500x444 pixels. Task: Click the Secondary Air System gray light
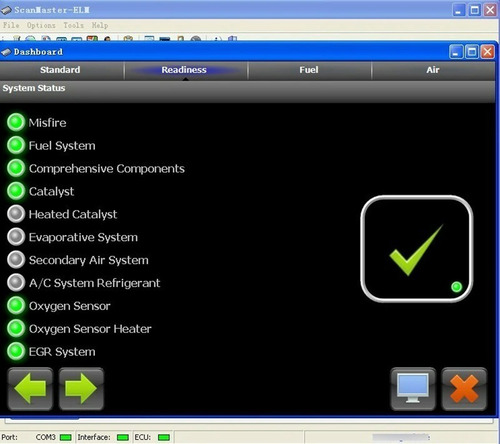pyautogui.click(x=16, y=260)
